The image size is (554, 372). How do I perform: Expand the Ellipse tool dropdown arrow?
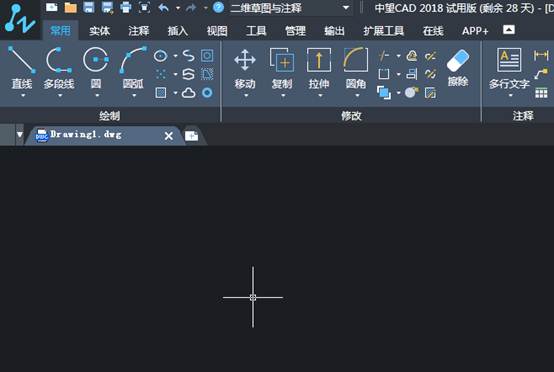pos(175,56)
